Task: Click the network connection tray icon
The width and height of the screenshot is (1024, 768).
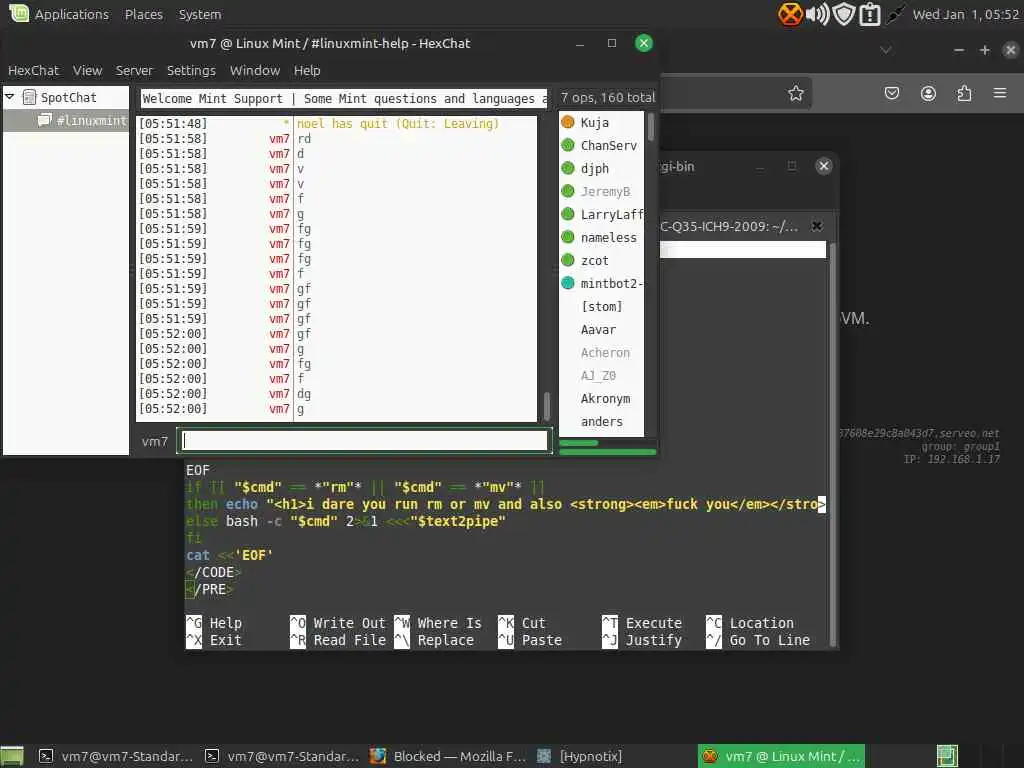Action: coord(895,14)
